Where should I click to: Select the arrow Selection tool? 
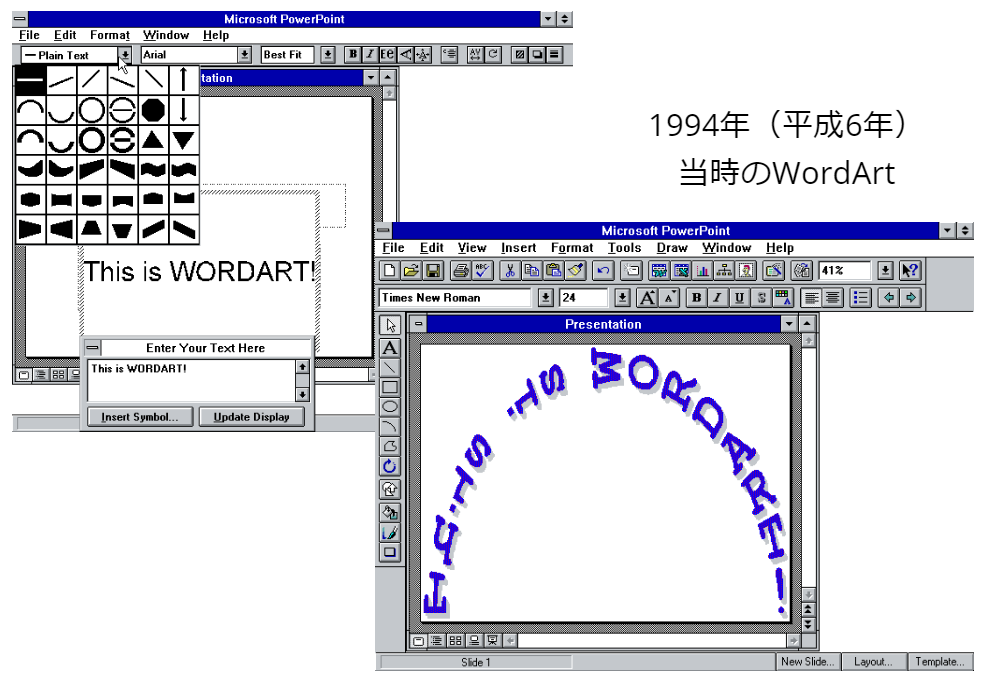tap(390, 326)
